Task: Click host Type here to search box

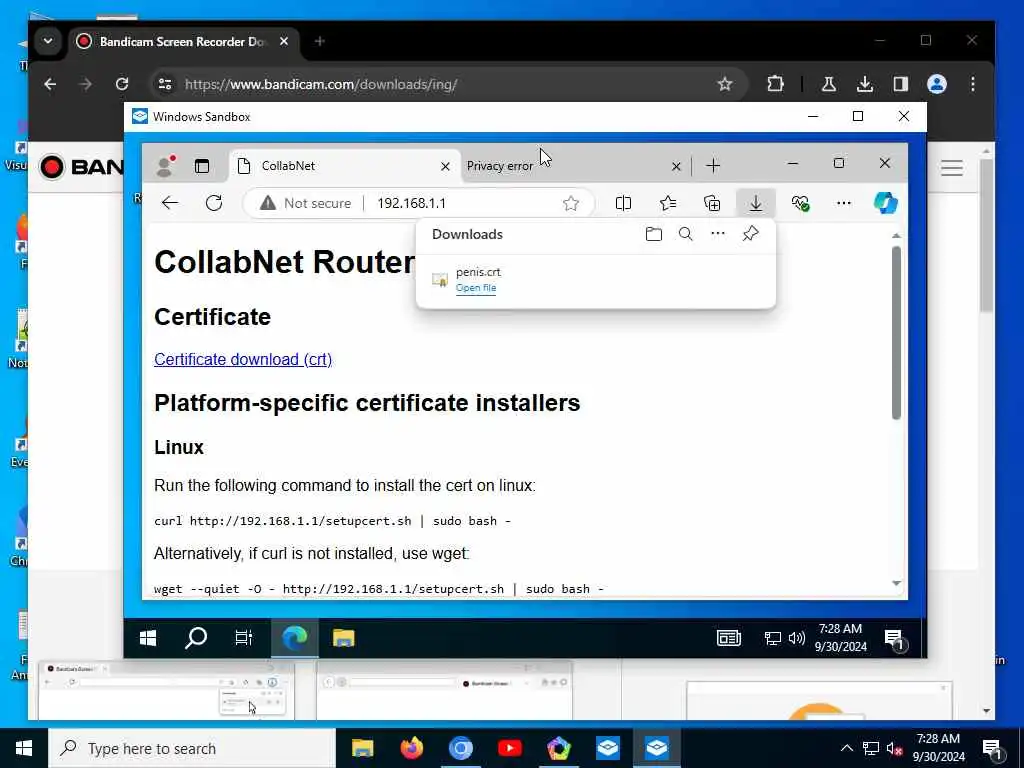Action: pyautogui.click(x=192, y=748)
